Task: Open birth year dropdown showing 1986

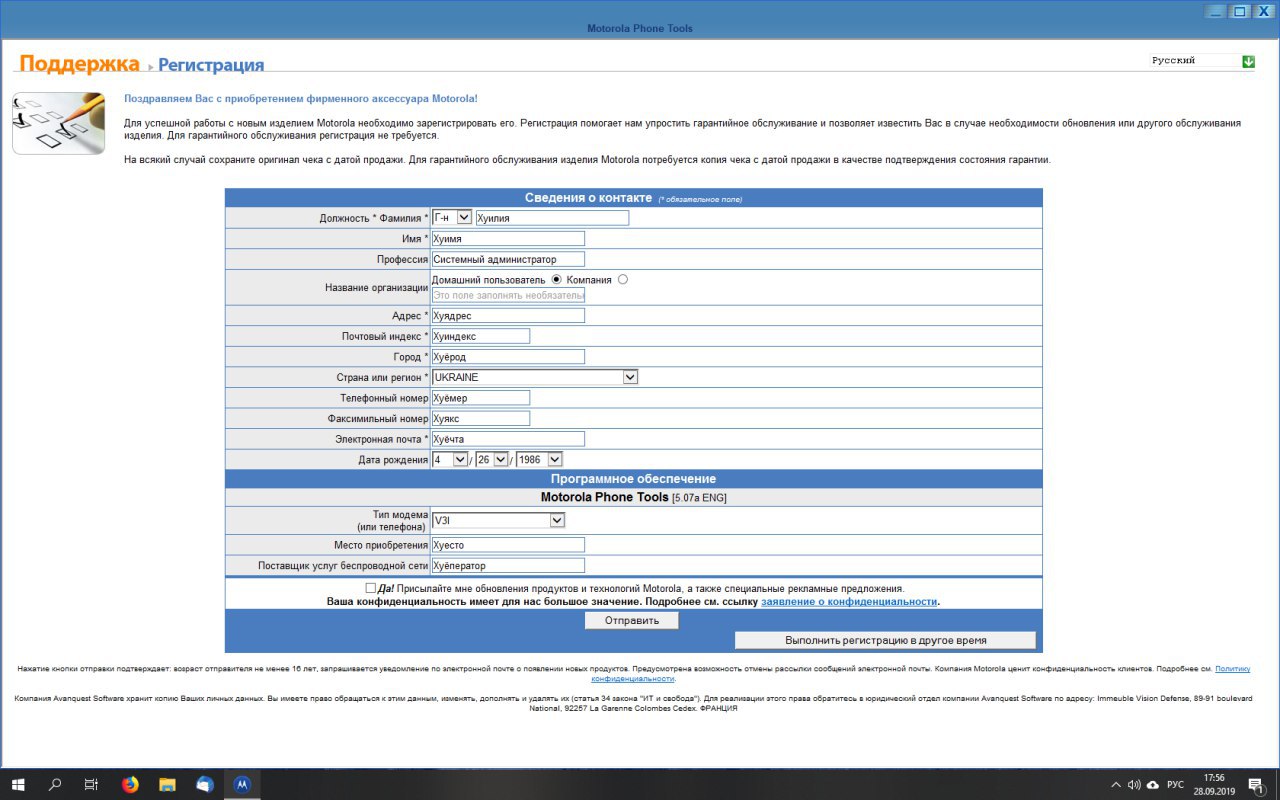Action: click(x=540, y=459)
